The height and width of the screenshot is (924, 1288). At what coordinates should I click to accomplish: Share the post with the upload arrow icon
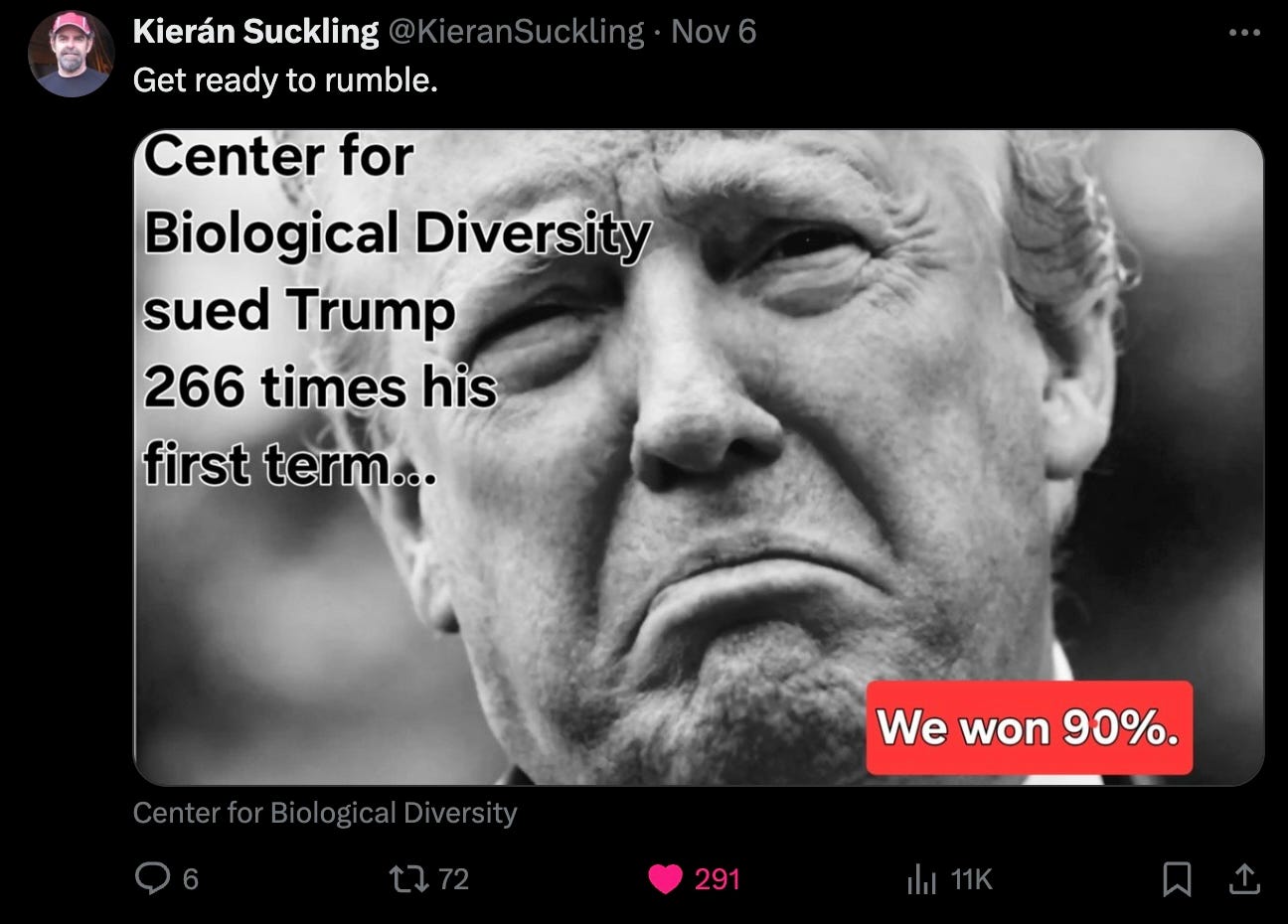pos(1244,878)
